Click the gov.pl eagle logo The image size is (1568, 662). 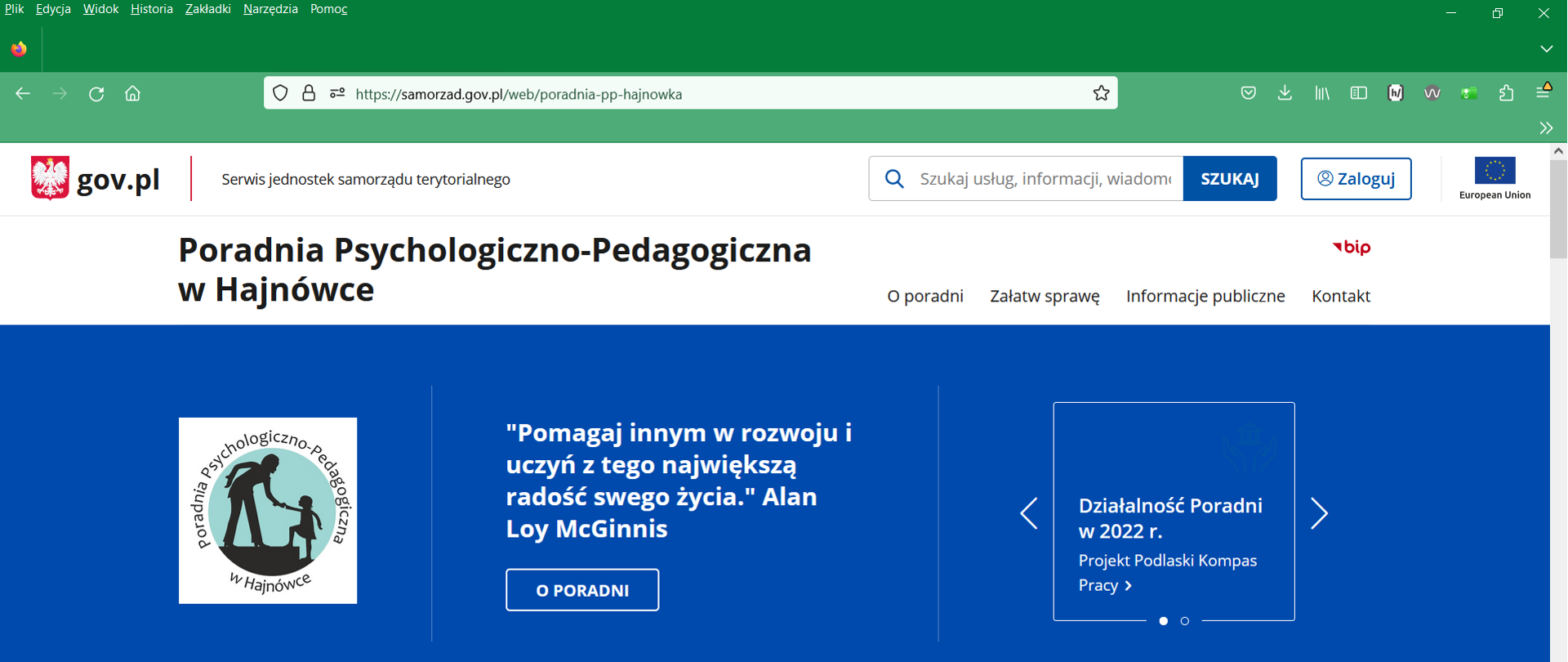point(50,178)
